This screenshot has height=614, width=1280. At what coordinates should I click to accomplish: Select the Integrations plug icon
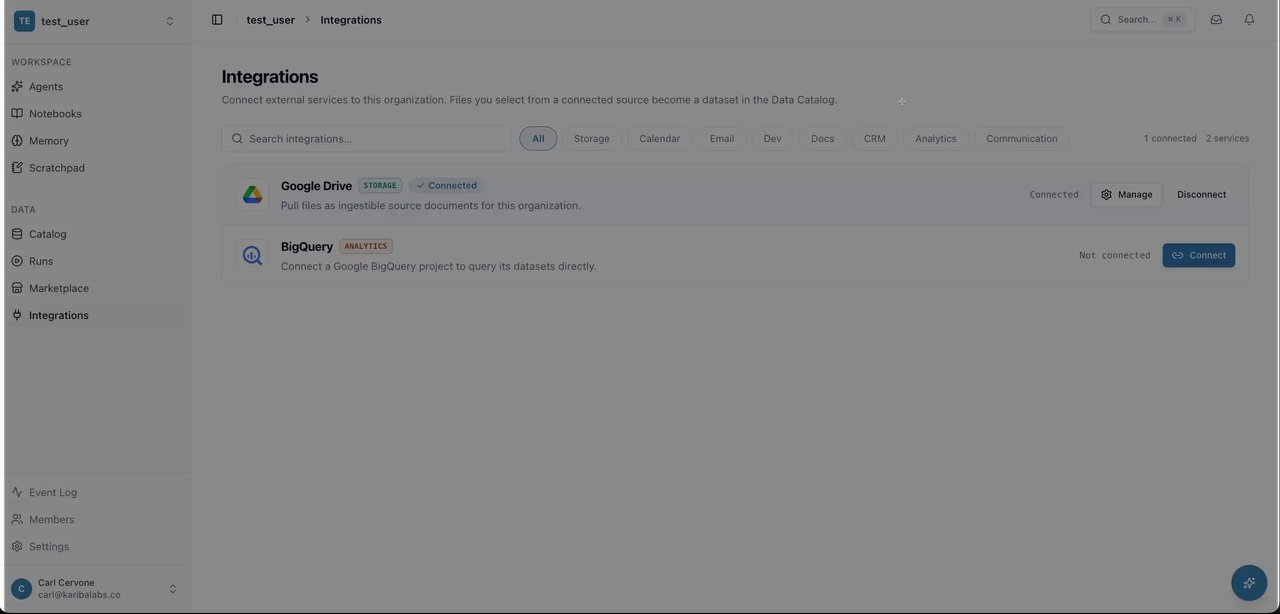[17, 315]
